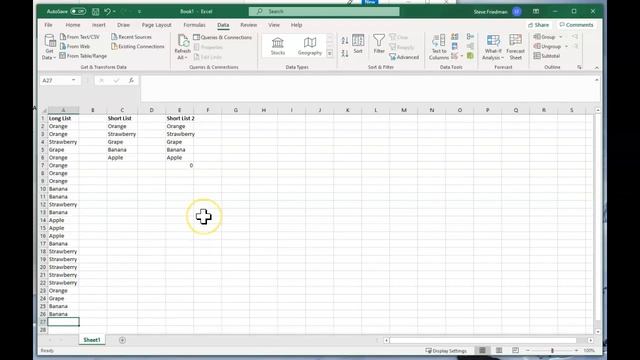Image resolution: width=640 pixels, height=360 pixels.
Task: Click the horizontal scrollbar right arrow
Action: 590,340
